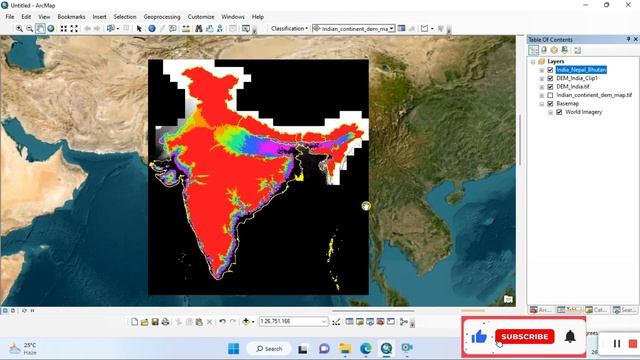Uncheck India_Nepal_Bhutan layer visibility
Image resolution: width=640 pixels, height=360 pixels.
coord(550,70)
